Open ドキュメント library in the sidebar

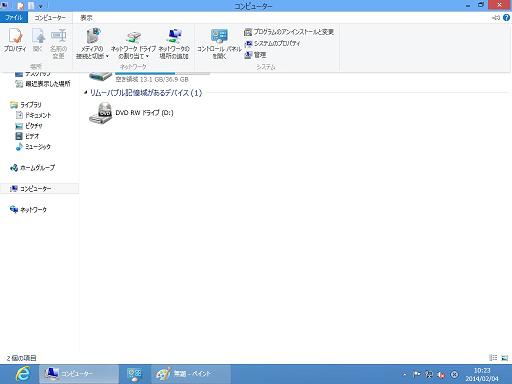coord(33,115)
